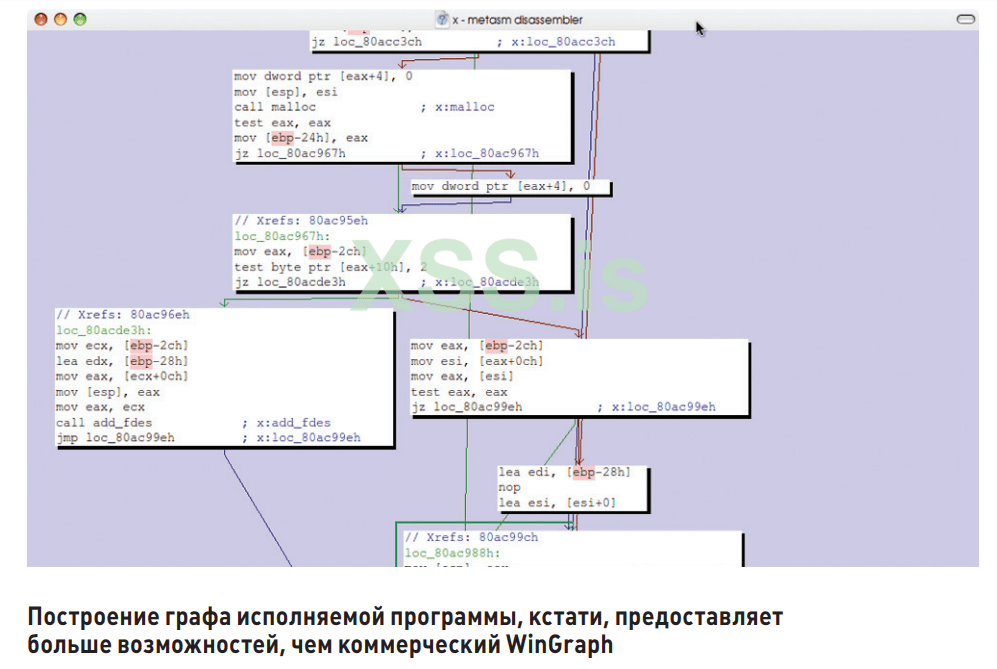Screen dimensions: 997x669
Task: Click the 'jmp loc_80ac99eh' instruction
Action: tap(115, 438)
